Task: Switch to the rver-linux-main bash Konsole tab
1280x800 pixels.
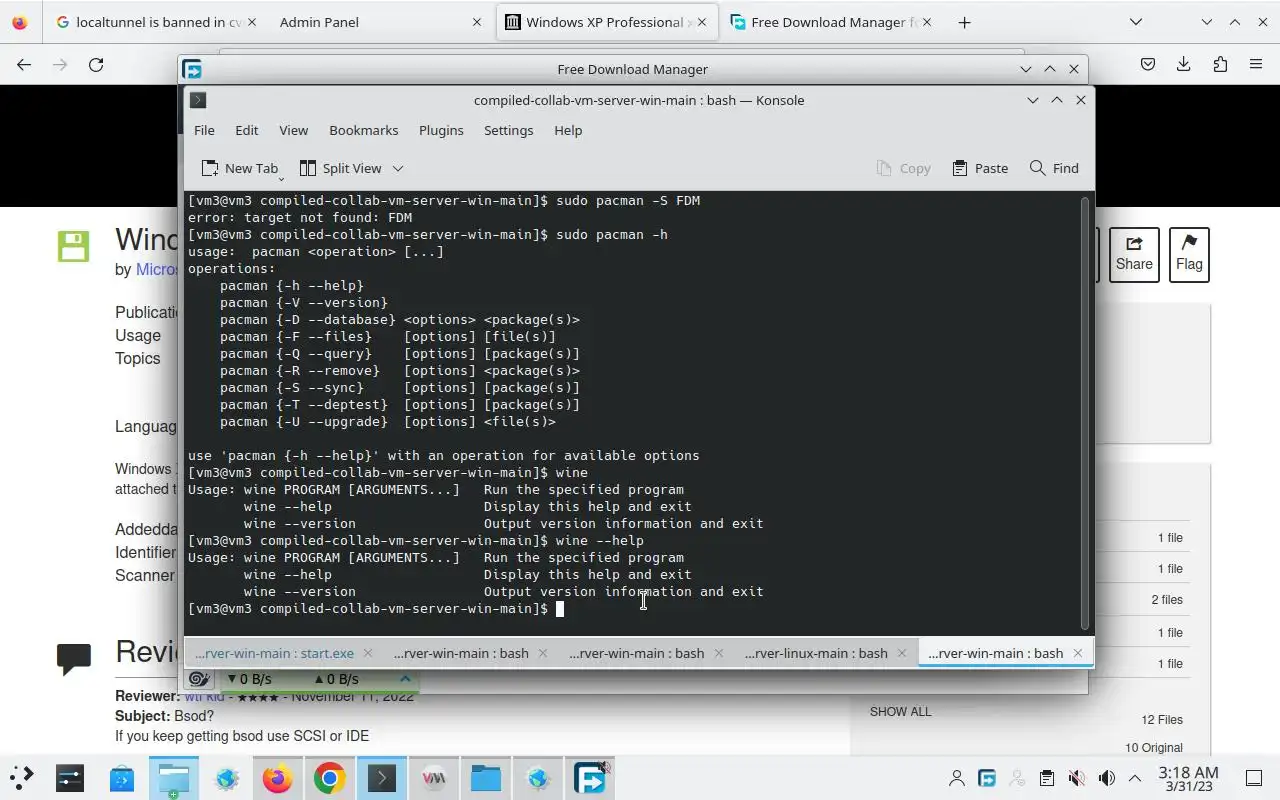Action: tap(816, 653)
